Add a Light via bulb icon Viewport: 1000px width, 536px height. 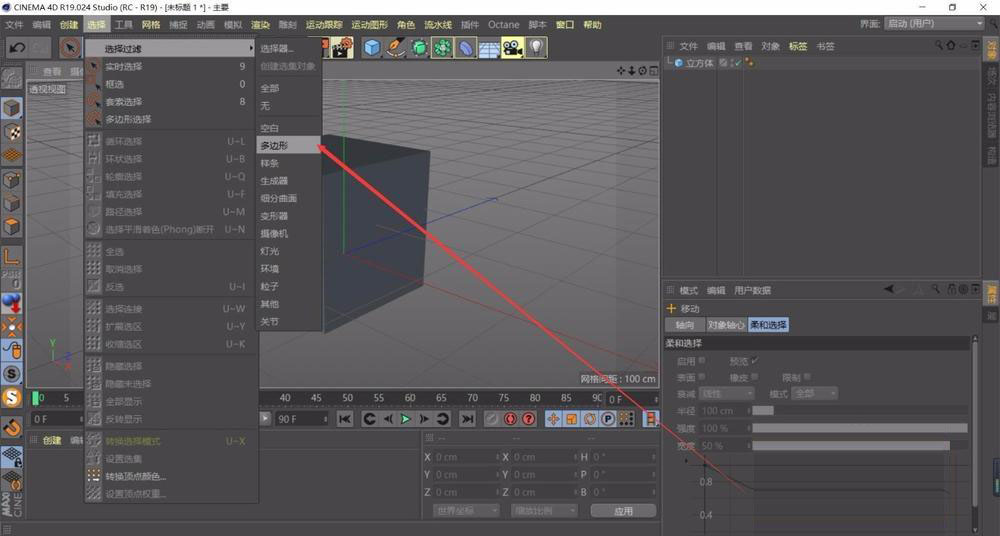(x=536, y=48)
